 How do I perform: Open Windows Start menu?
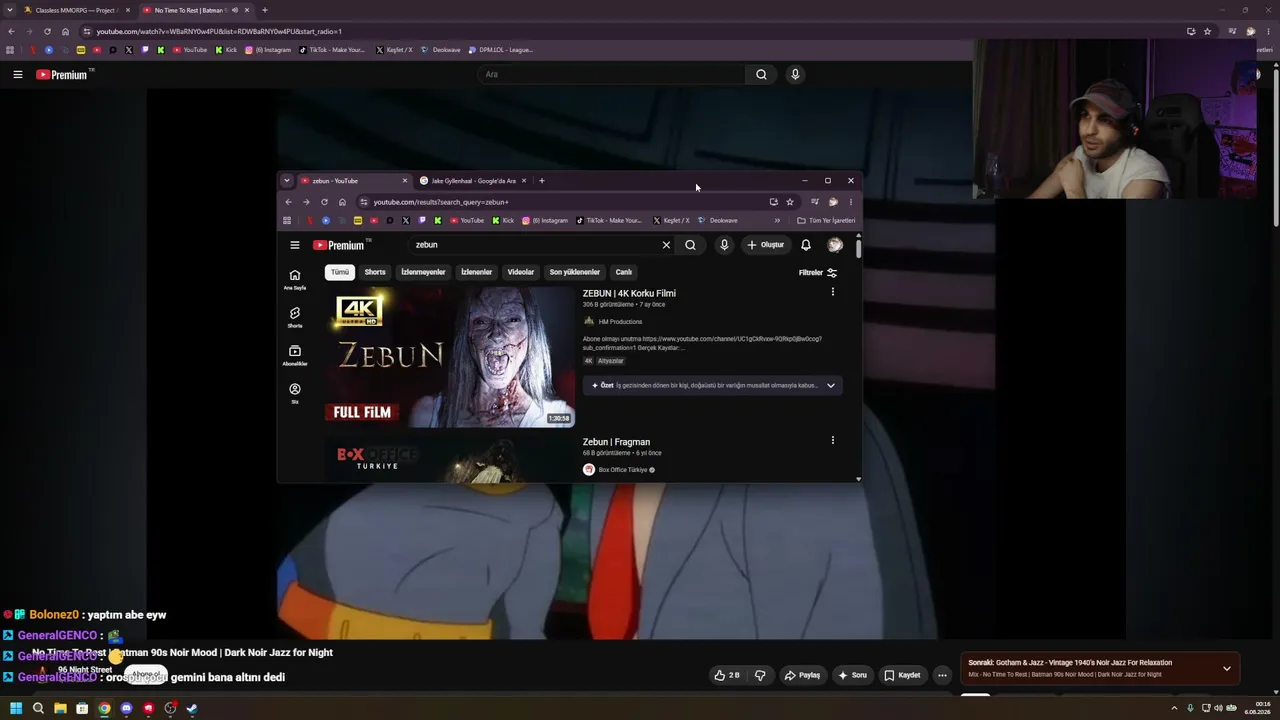pos(16,709)
